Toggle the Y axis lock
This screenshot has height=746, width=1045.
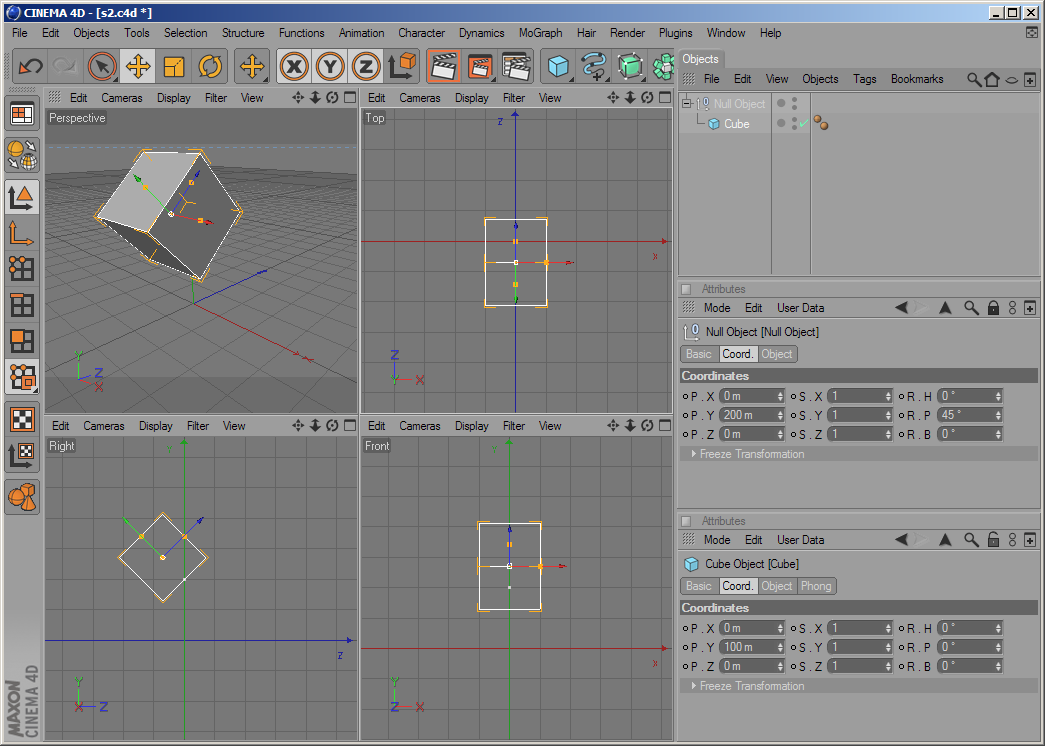tap(330, 67)
